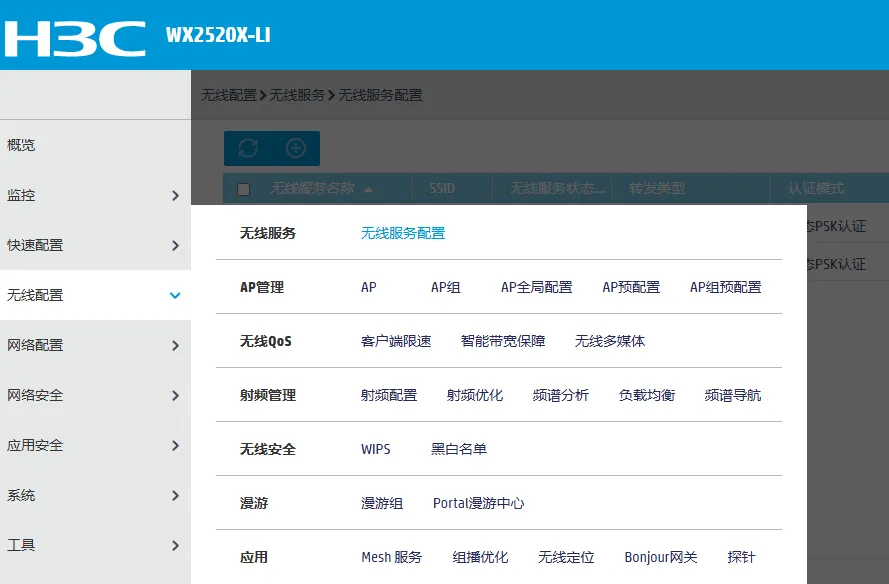Open the 漫游组 link
The image size is (889, 584).
[x=382, y=503]
